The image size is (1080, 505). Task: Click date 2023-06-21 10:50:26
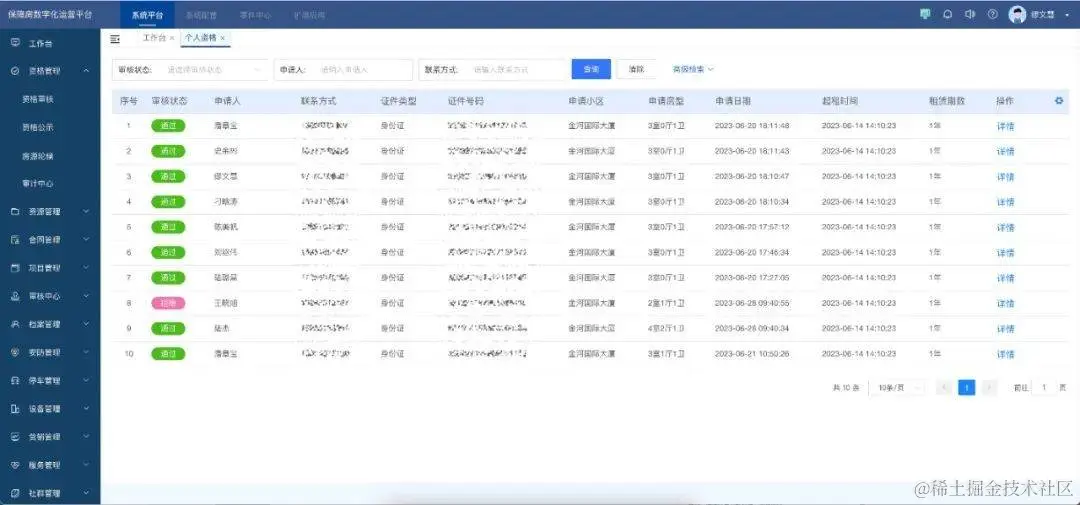[752, 354]
